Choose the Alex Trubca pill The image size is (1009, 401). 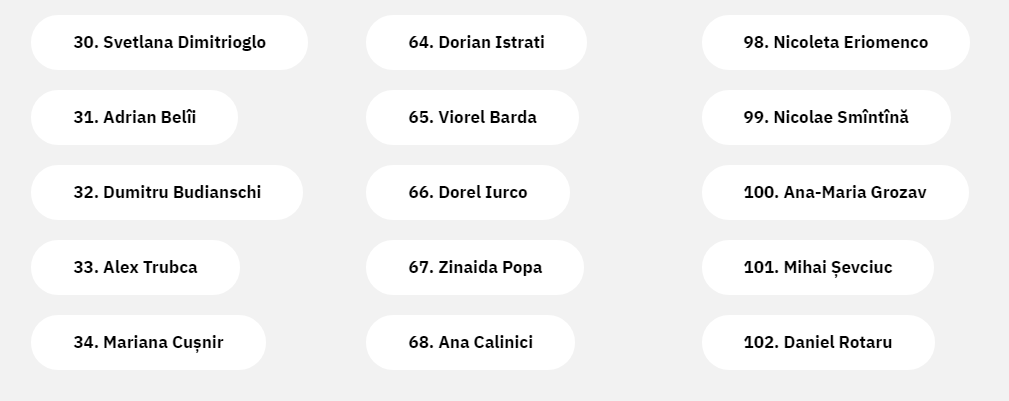pos(135,268)
